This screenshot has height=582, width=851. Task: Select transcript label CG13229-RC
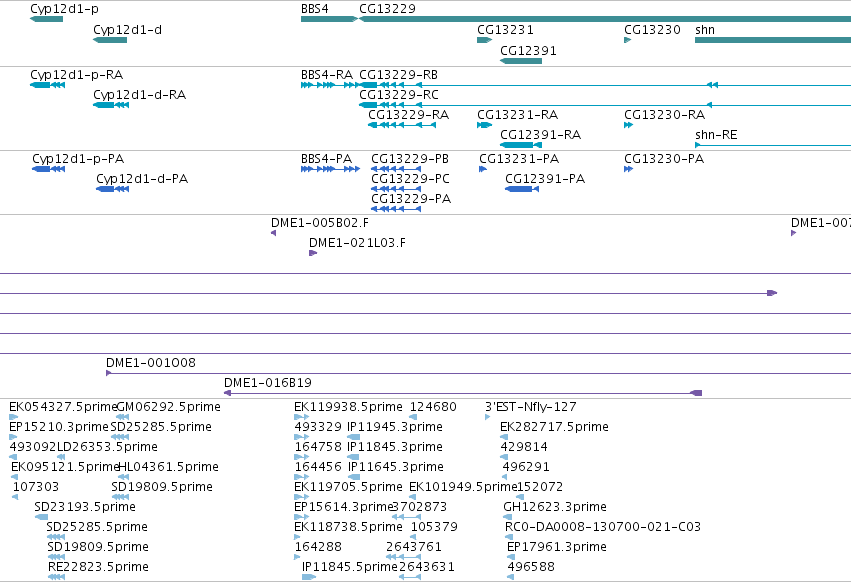[x=399, y=95]
